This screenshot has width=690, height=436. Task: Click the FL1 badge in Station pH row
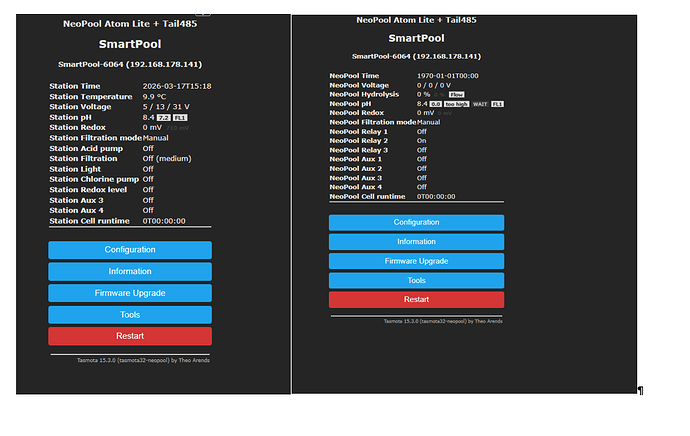coord(180,118)
